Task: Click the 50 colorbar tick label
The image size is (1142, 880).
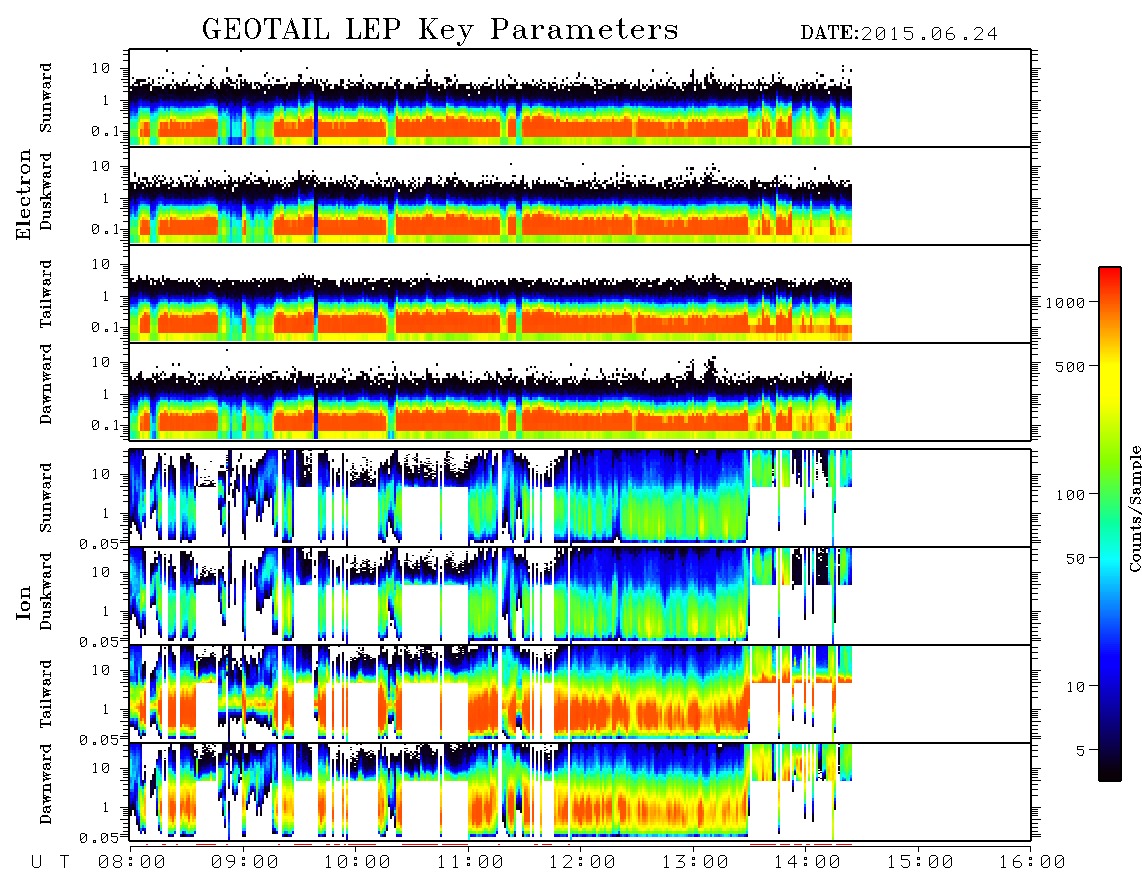Action: [1075, 559]
